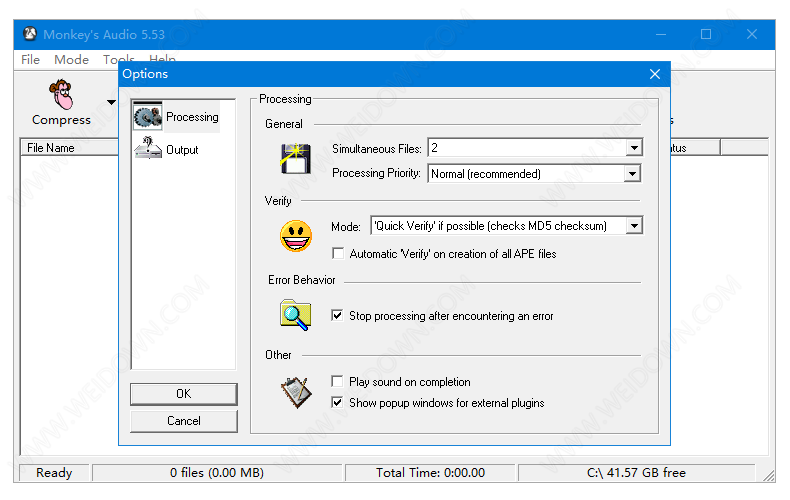The width and height of the screenshot is (790, 500).
Task: Enable Play sound on completion
Action: pos(337,381)
